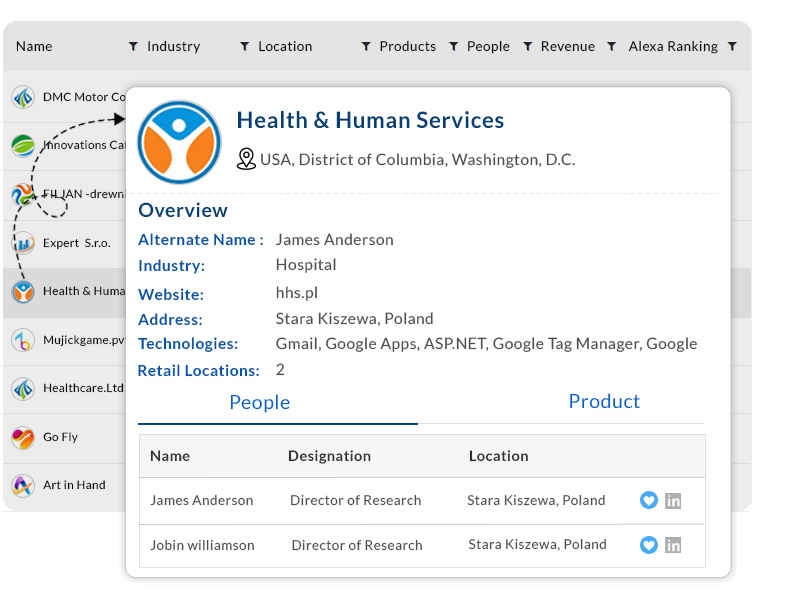The height and width of the screenshot is (600, 785).
Task: Open filter icon between Industry and Location
Action: click(x=244, y=46)
